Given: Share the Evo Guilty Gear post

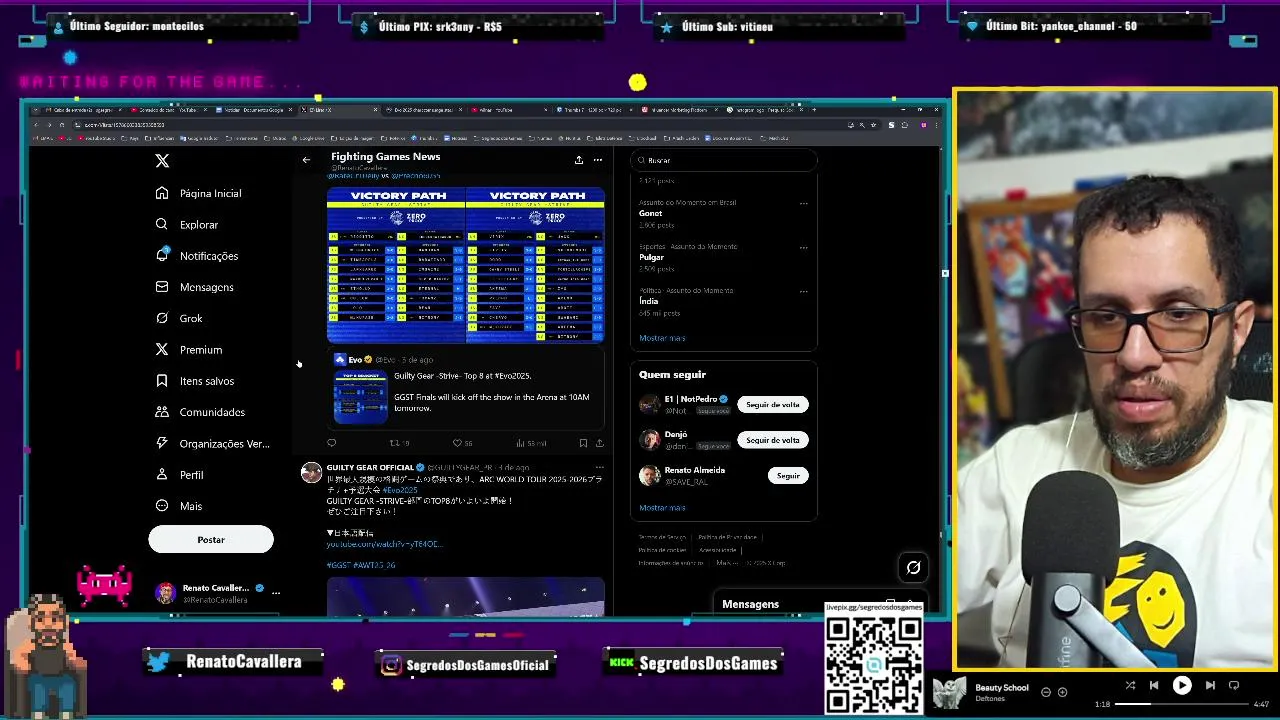Looking at the screenshot, I should point(600,443).
